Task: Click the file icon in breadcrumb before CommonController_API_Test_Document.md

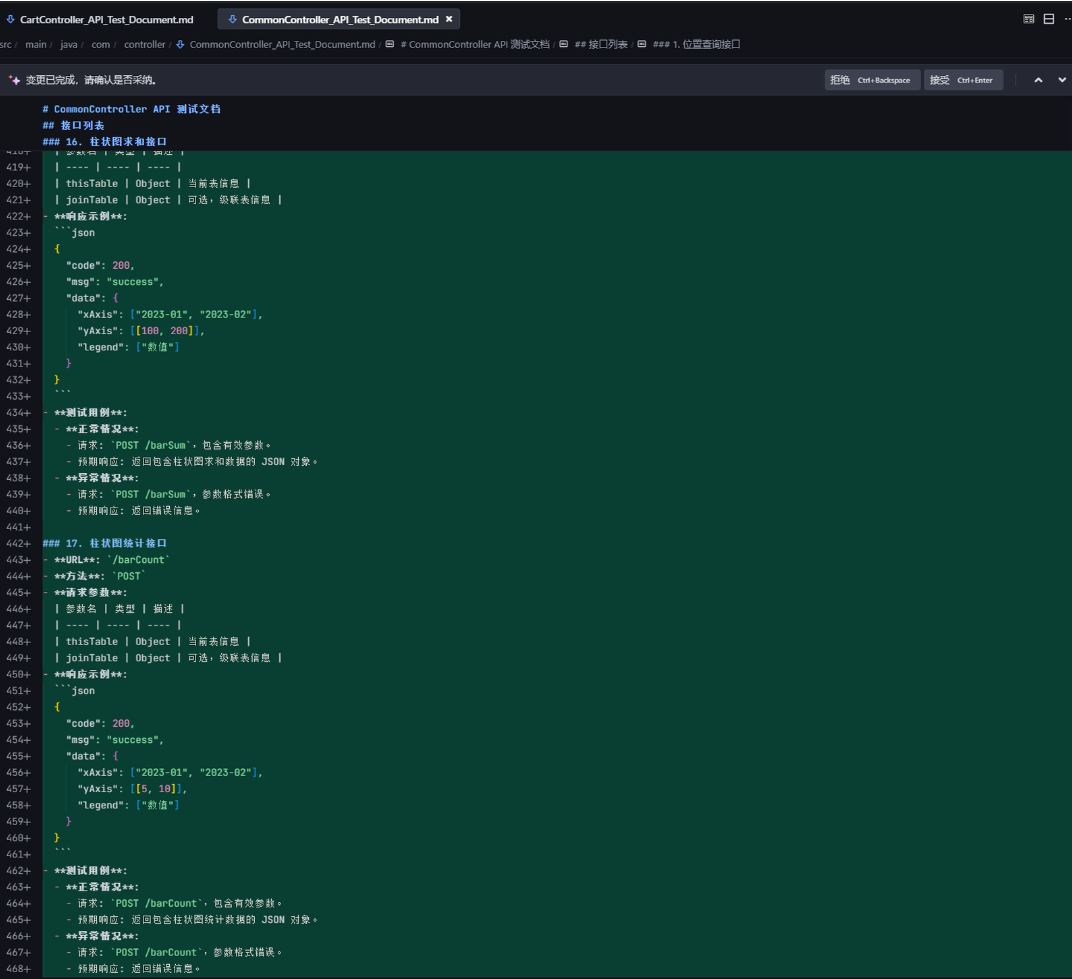Action: coord(180,44)
